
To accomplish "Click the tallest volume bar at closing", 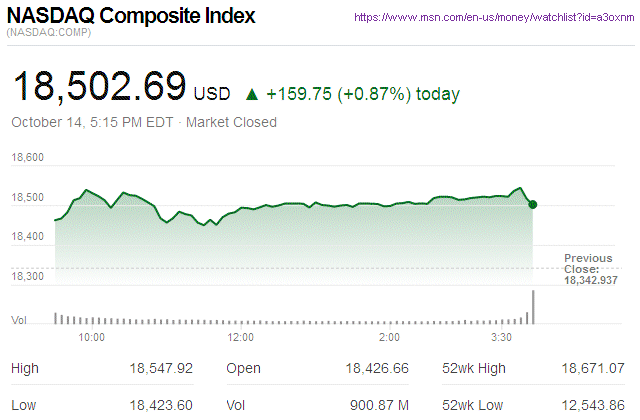I will (534, 307).
